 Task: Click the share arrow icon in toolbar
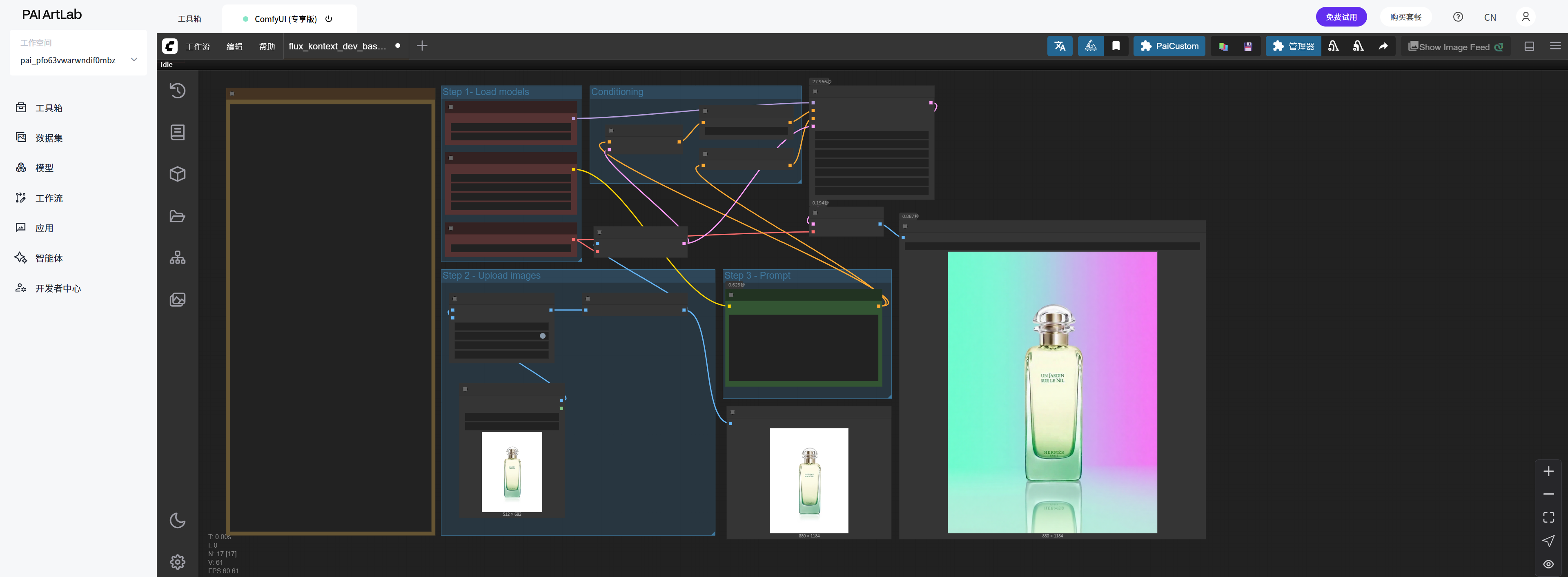(1383, 46)
